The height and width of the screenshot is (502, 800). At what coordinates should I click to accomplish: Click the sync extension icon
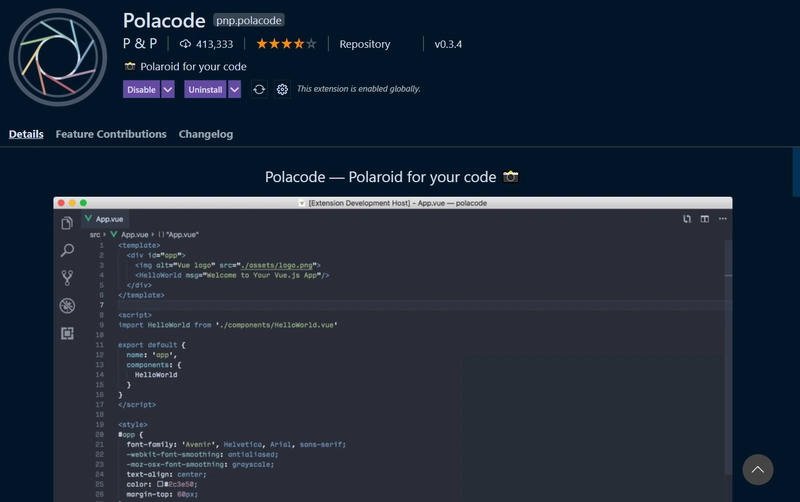[259, 89]
